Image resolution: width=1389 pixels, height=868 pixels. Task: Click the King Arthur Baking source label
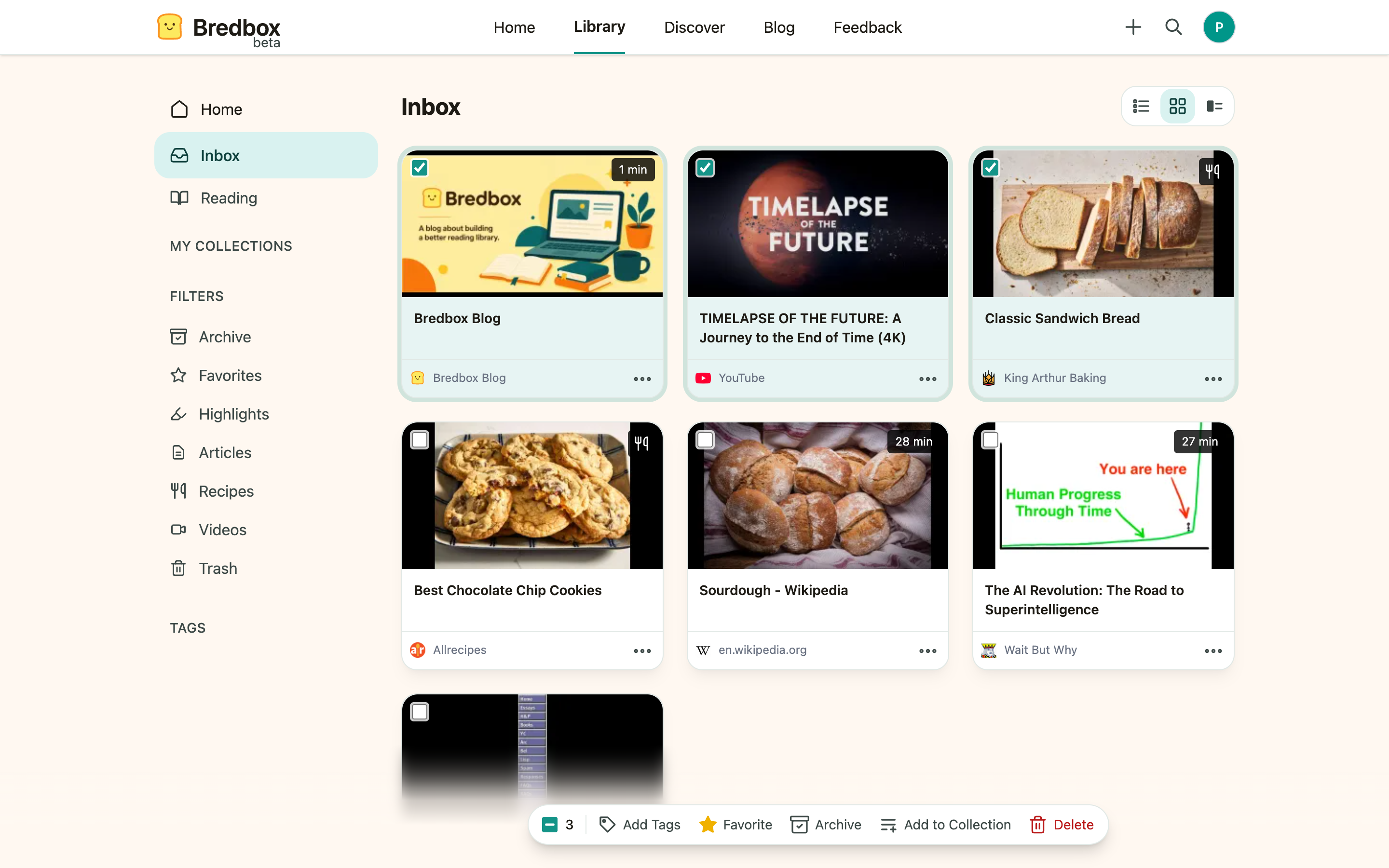tap(1054, 379)
